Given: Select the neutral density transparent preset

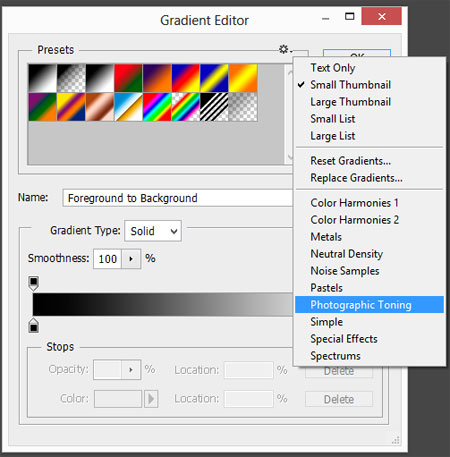Looking at the screenshot, I should coord(243,107).
